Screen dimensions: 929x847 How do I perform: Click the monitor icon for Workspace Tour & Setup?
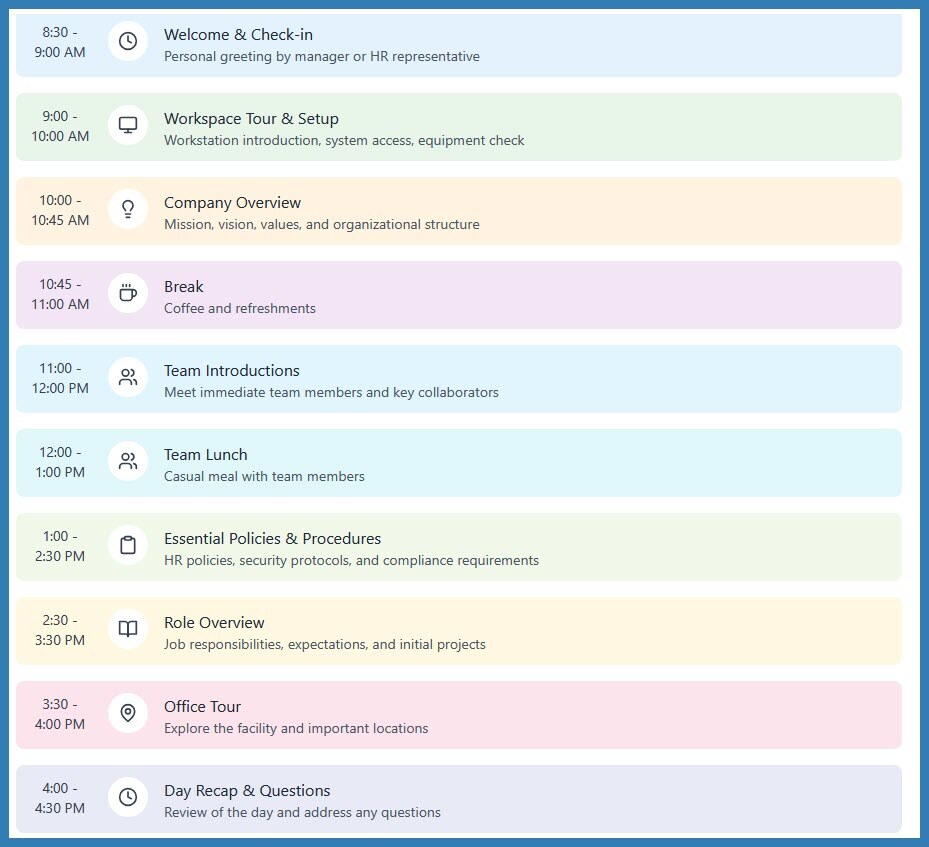128,126
